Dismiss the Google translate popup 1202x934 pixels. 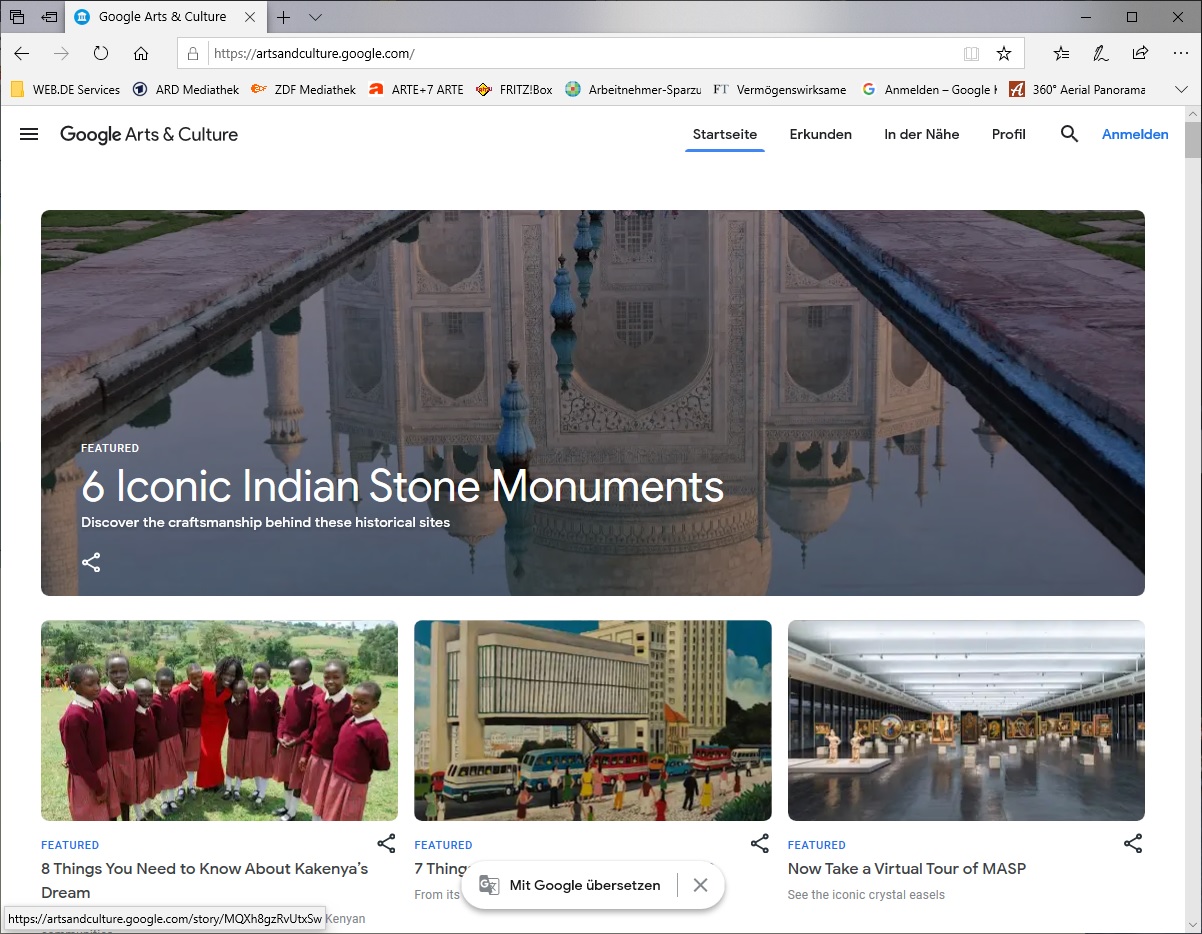click(x=700, y=885)
